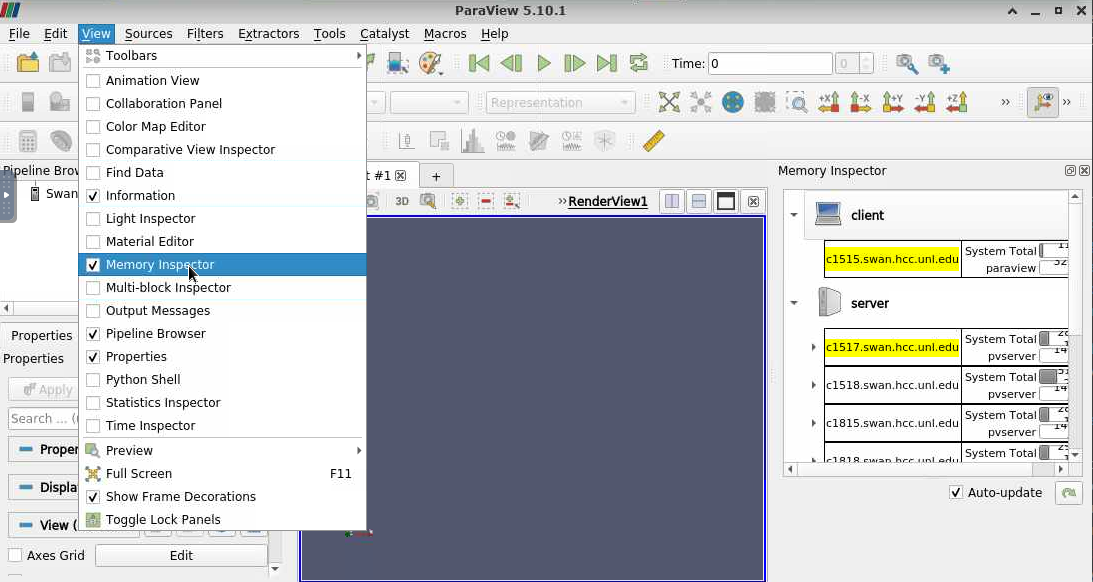Open file via folder icon in toolbar

point(28,63)
